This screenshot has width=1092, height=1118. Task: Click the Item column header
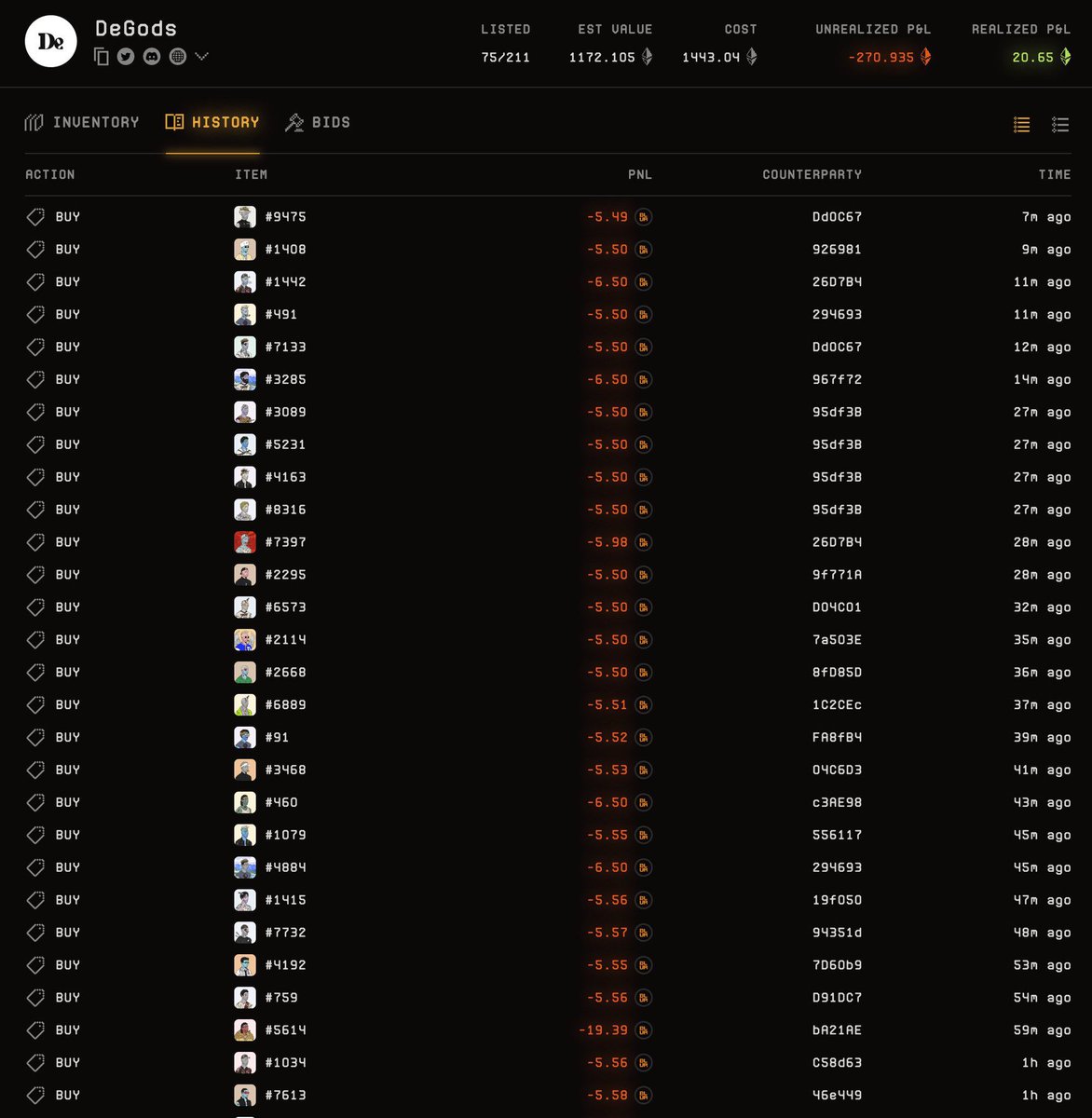click(x=251, y=174)
